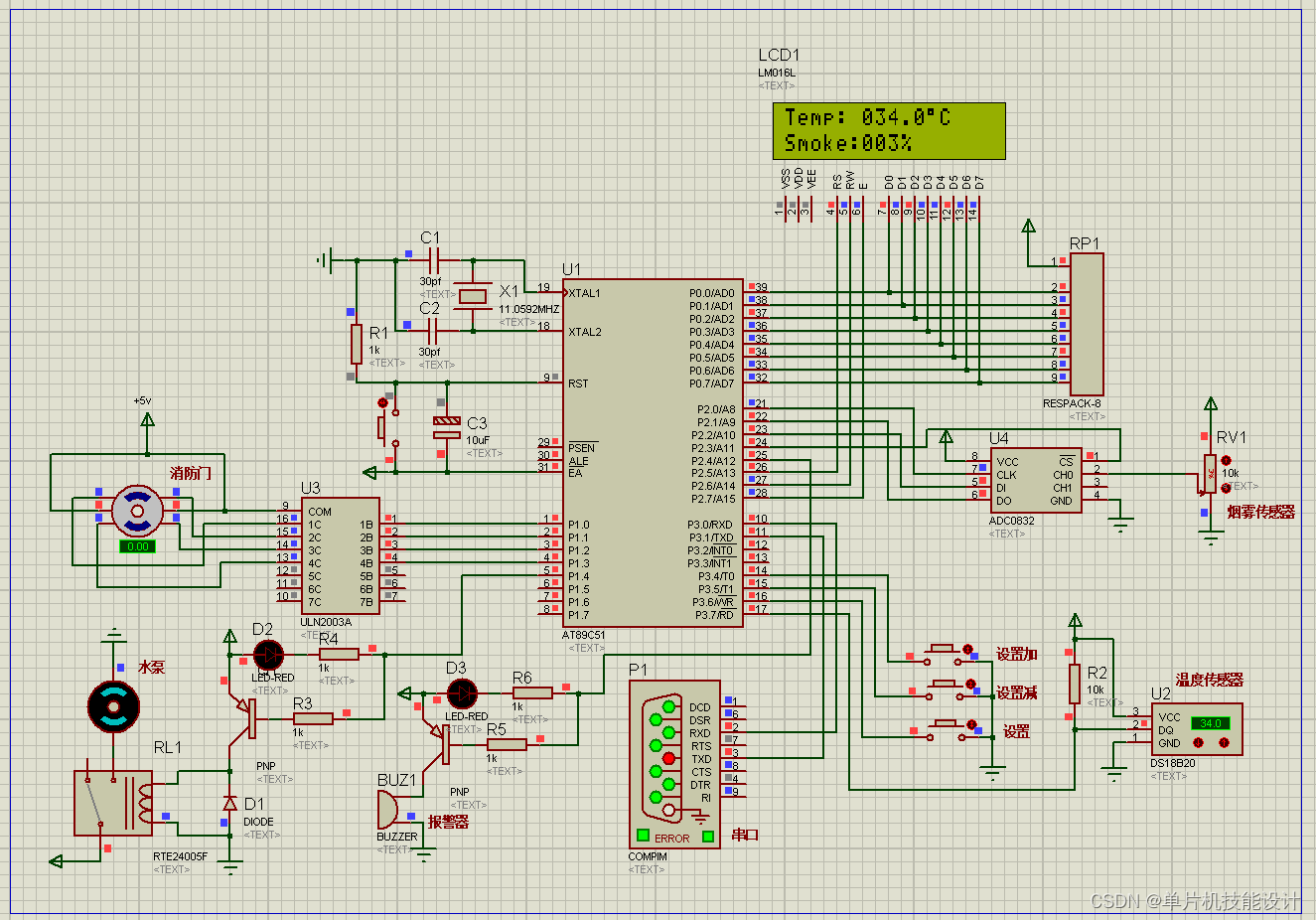Select resistor R1 1k
This screenshot has height=920, width=1316.
(x=356, y=344)
